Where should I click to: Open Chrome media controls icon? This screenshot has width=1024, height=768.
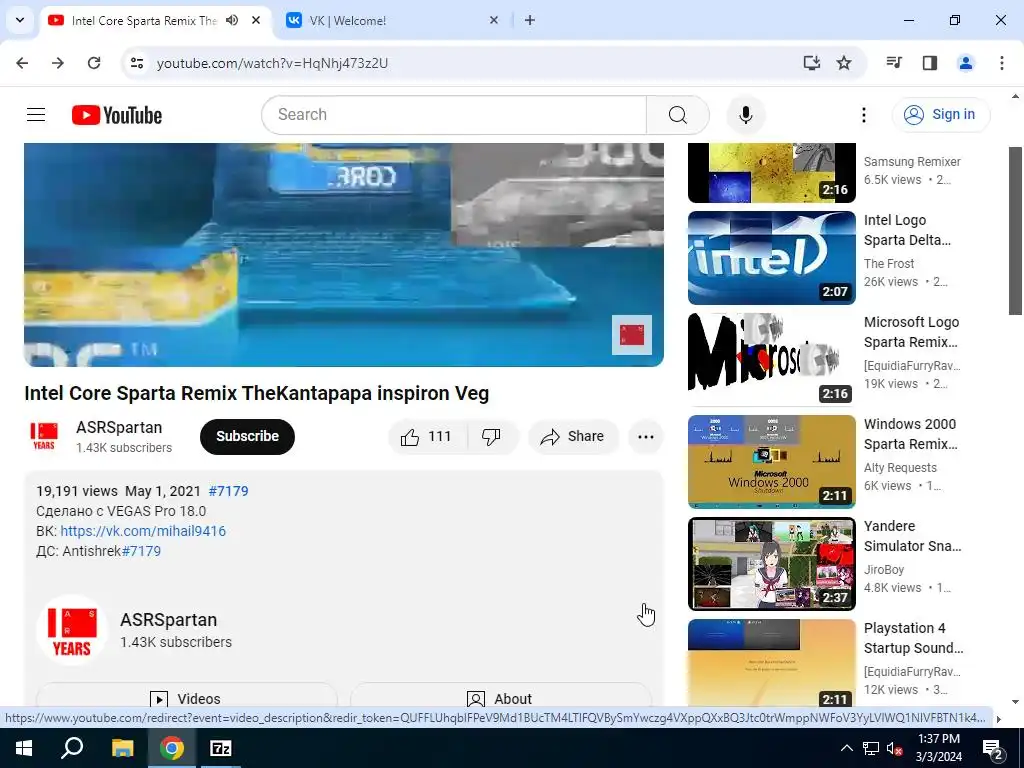(x=894, y=63)
